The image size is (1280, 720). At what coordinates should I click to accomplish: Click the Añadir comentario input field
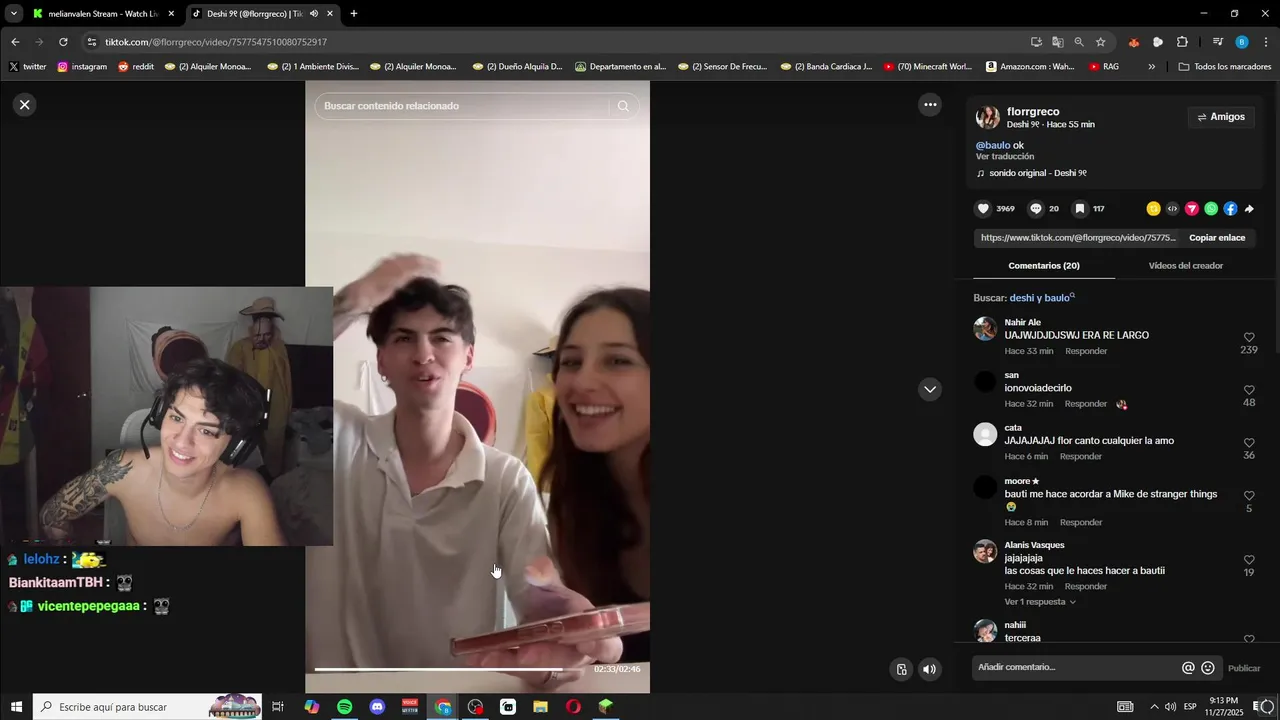1076,667
